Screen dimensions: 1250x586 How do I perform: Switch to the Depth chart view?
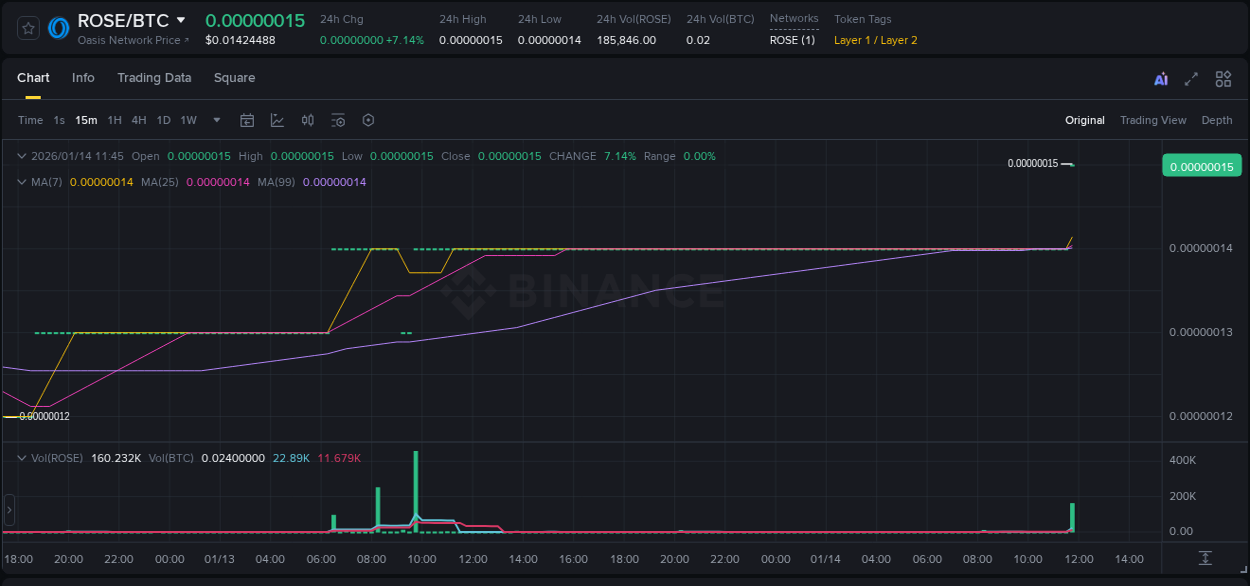point(1217,120)
